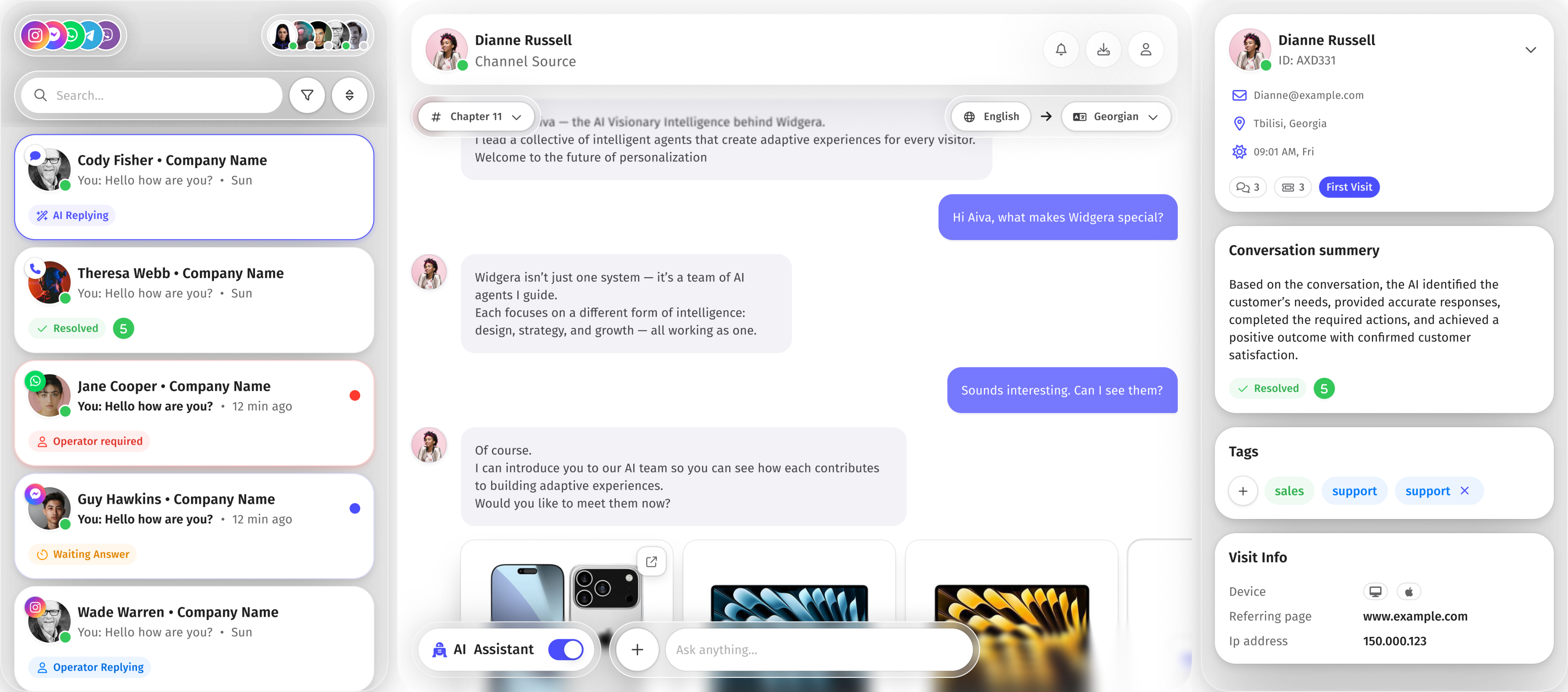
Task: Open the Chapter 11 dropdown
Action: tap(476, 116)
